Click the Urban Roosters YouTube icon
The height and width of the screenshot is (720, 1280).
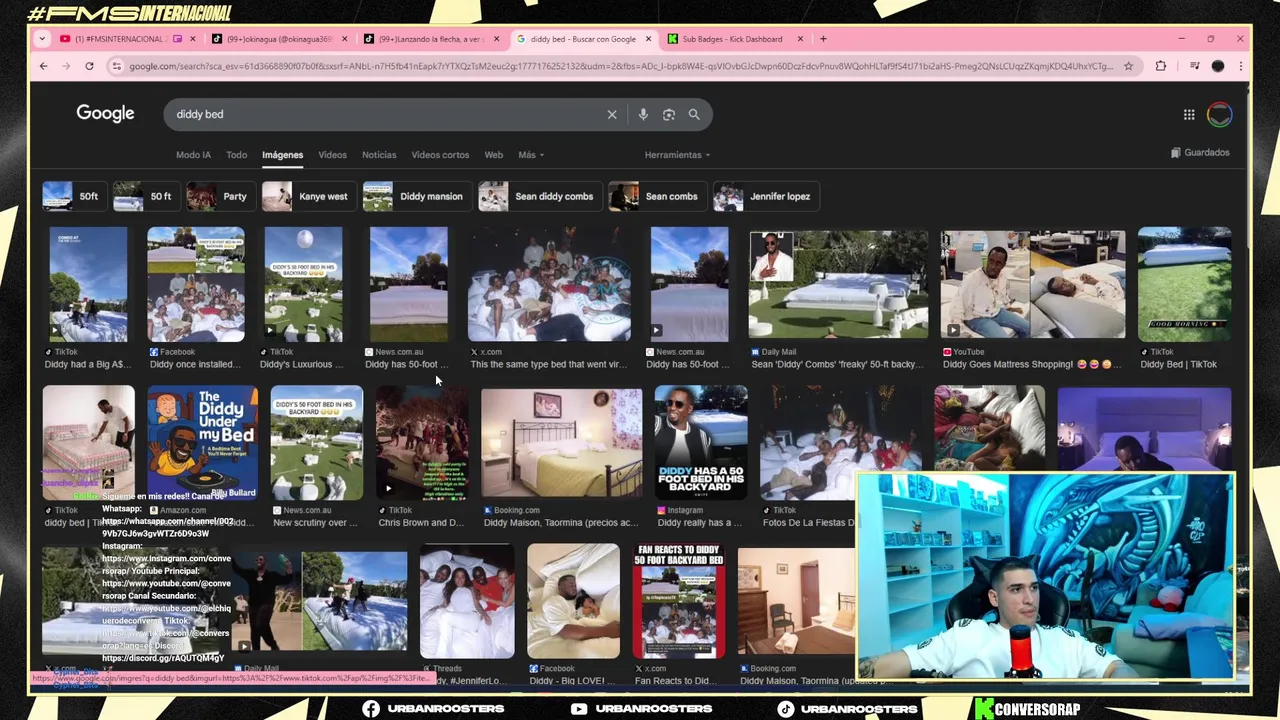579,709
